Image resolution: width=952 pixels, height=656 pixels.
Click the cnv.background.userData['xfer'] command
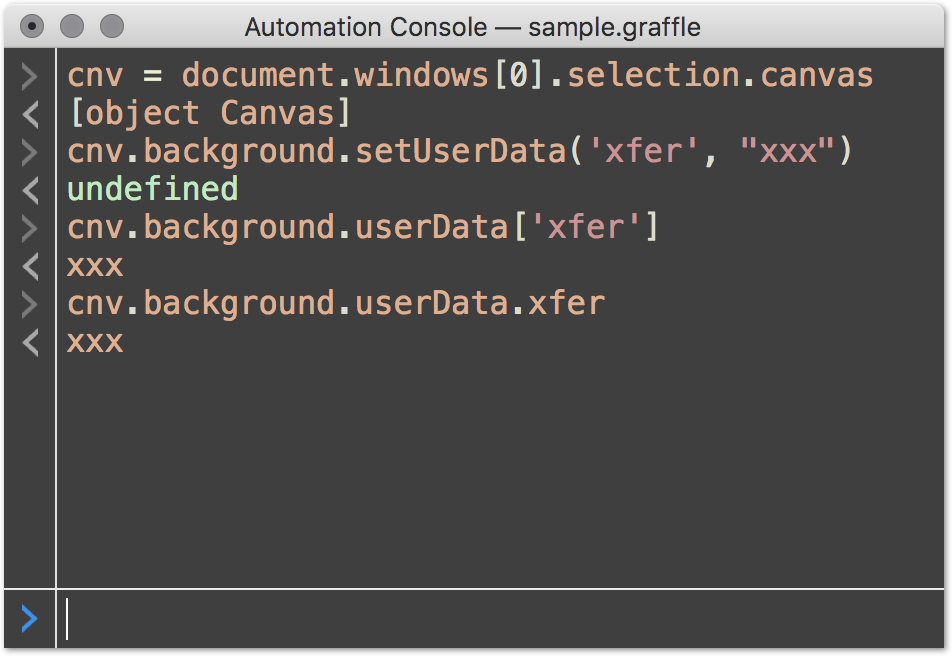[x=362, y=228]
